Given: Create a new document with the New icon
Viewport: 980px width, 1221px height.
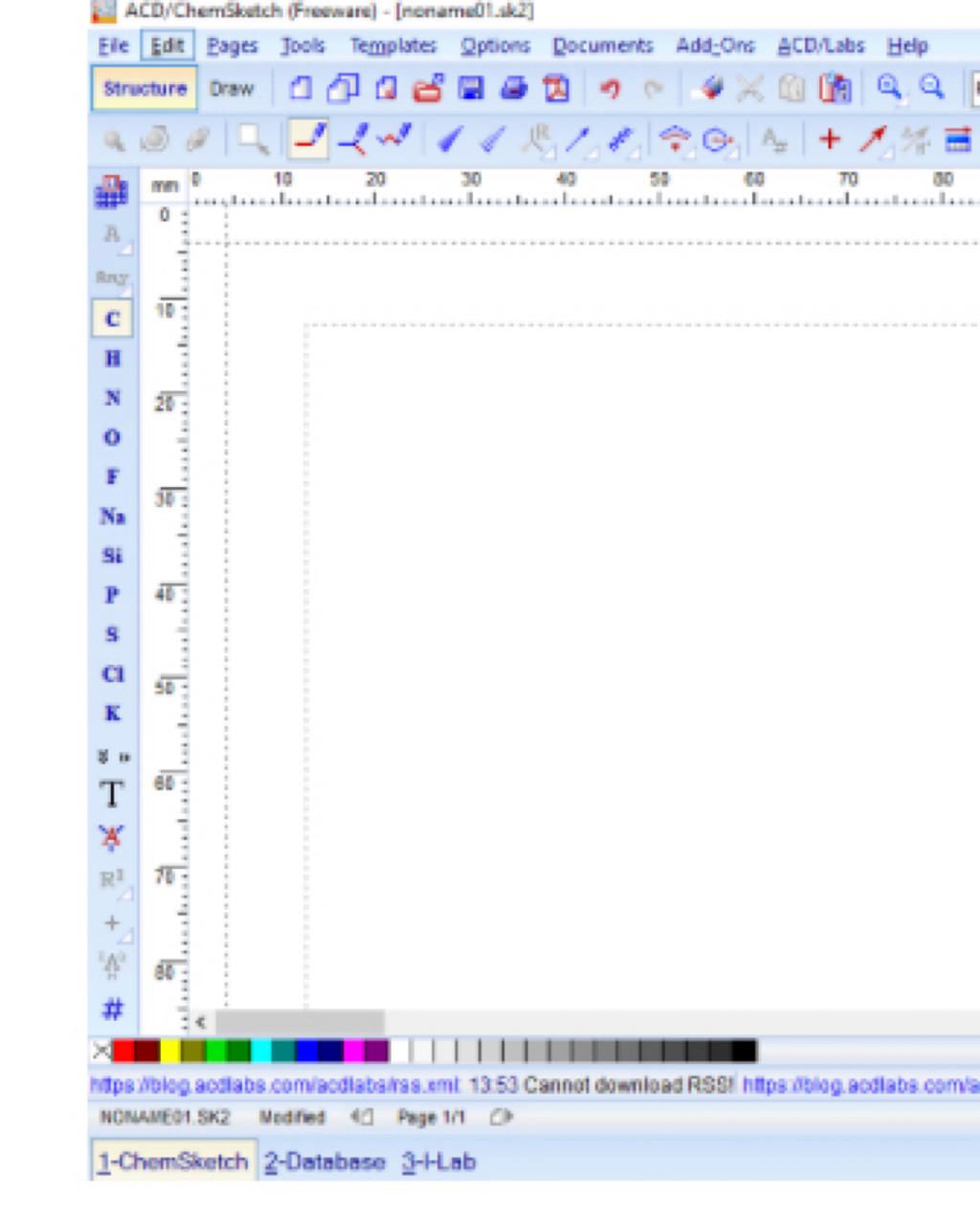Looking at the screenshot, I should (301, 89).
